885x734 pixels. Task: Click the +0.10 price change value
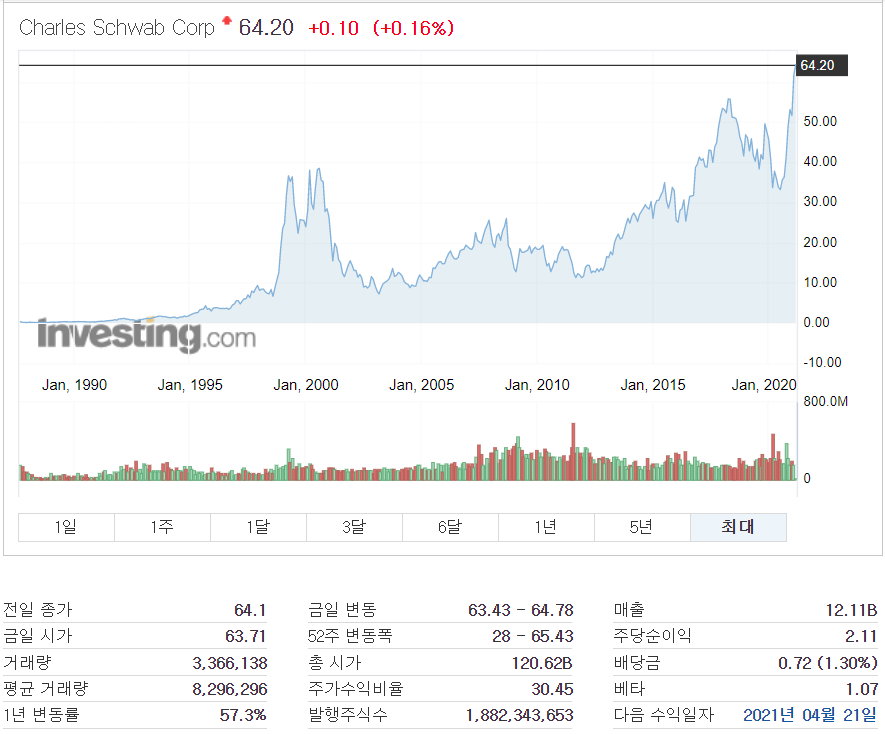[333, 28]
